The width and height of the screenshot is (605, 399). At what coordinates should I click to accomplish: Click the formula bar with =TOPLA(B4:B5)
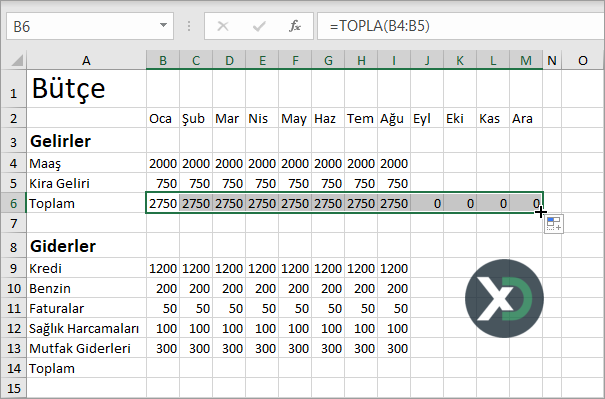[x=461, y=26]
